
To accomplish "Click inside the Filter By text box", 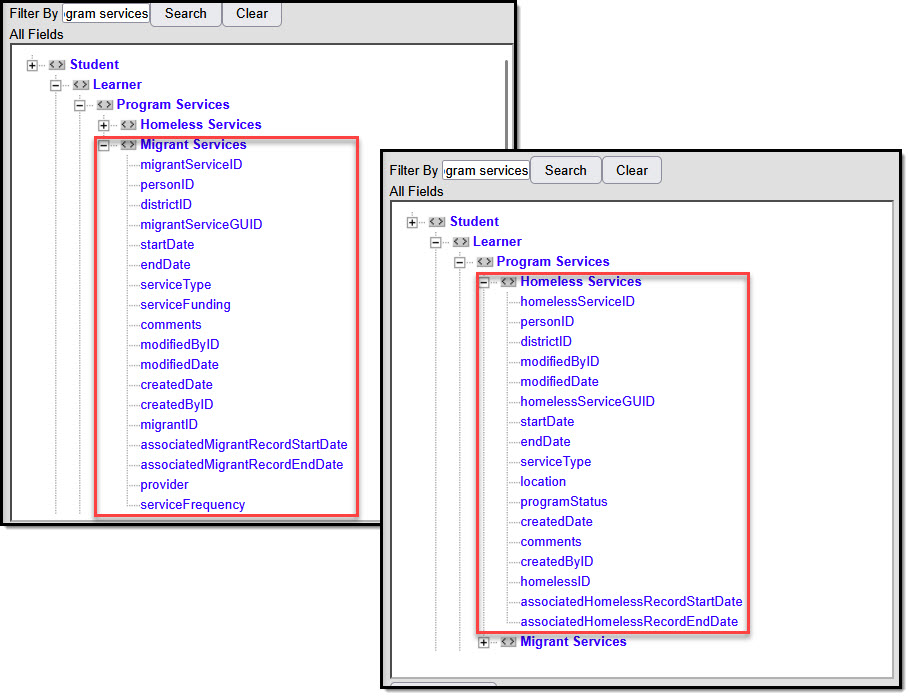I will click(x=486, y=170).
